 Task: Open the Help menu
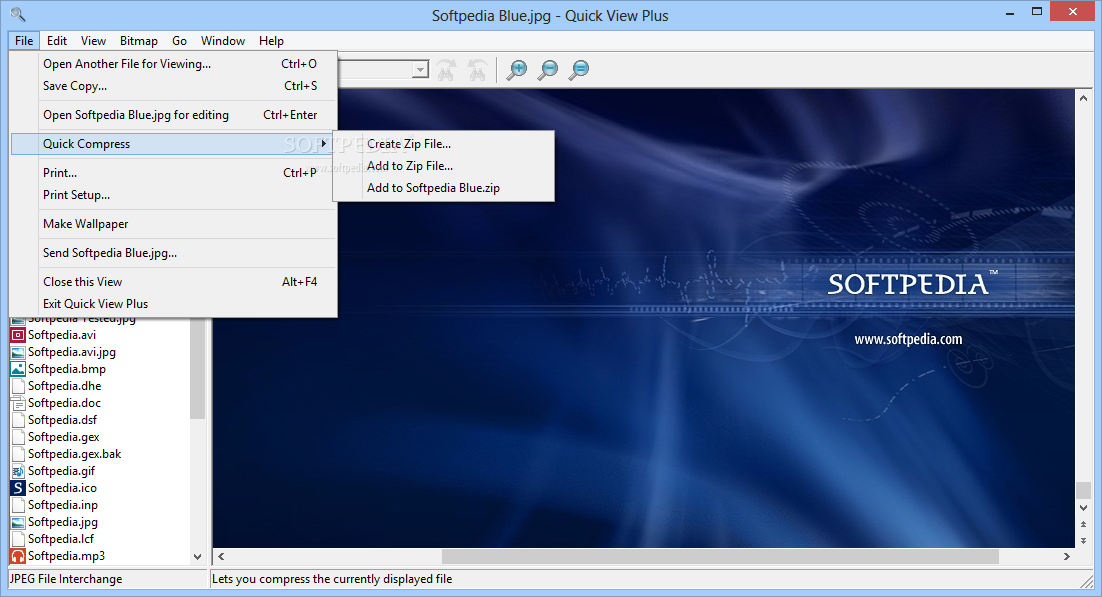click(x=271, y=41)
